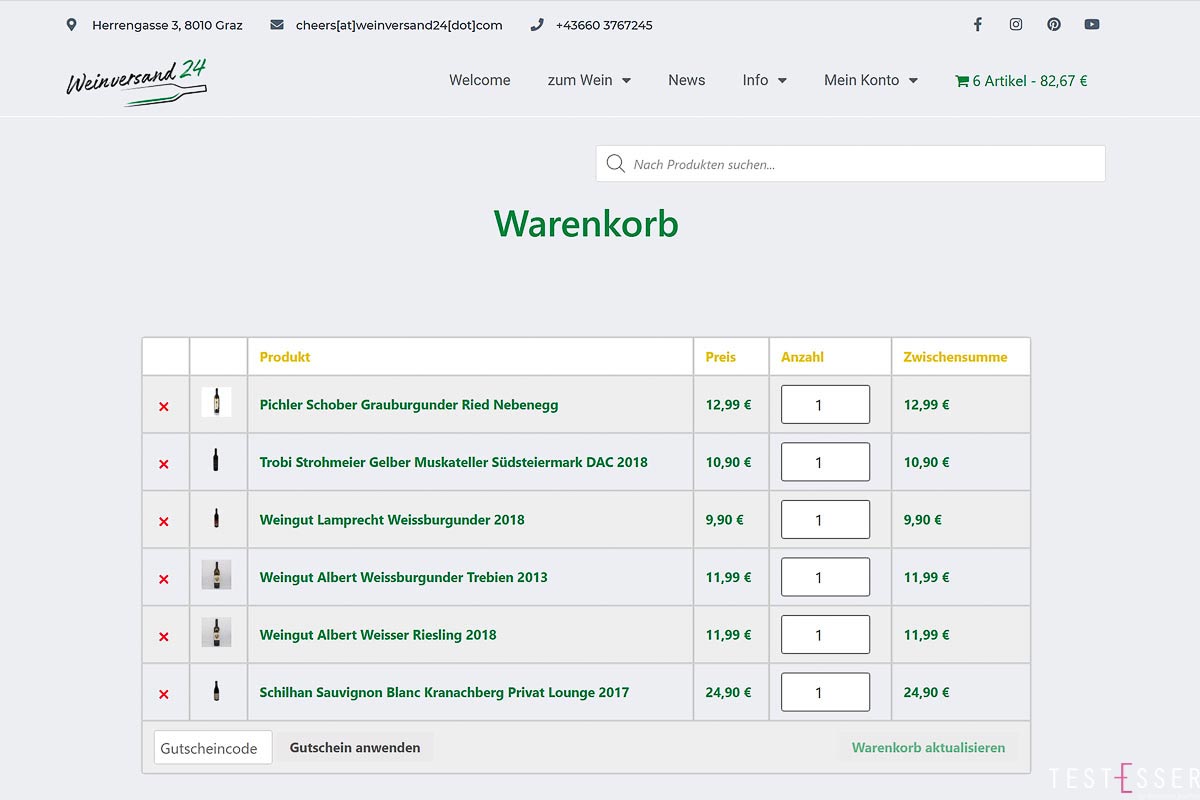The width and height of the screenshot is (1200, 800).
Task: Focus quantity field for Weingut Lamprecht Weissburgunder
Action: pos(825,520)
